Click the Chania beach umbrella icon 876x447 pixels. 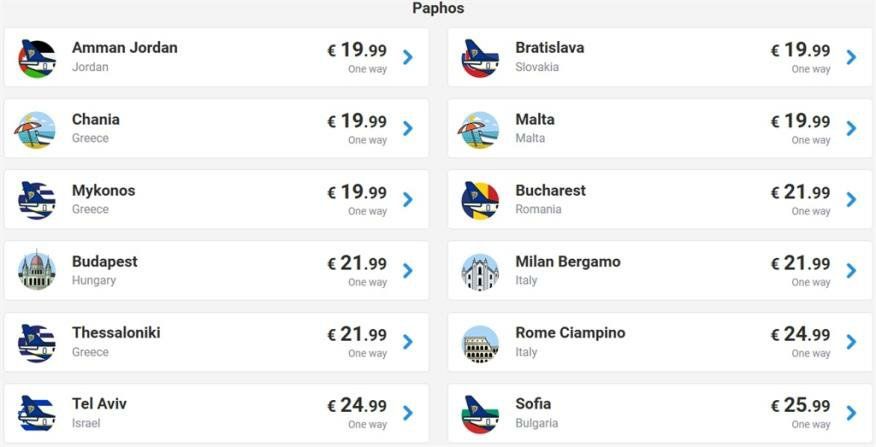[37, 129]
